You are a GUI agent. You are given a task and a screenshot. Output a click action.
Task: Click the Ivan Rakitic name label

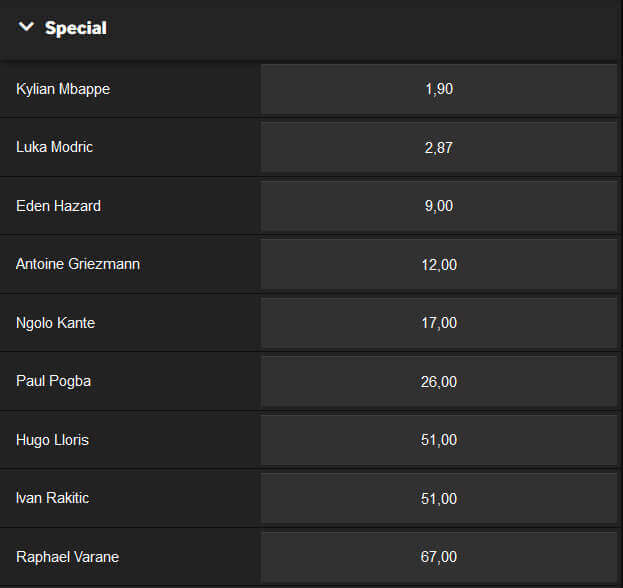(52, 498)
